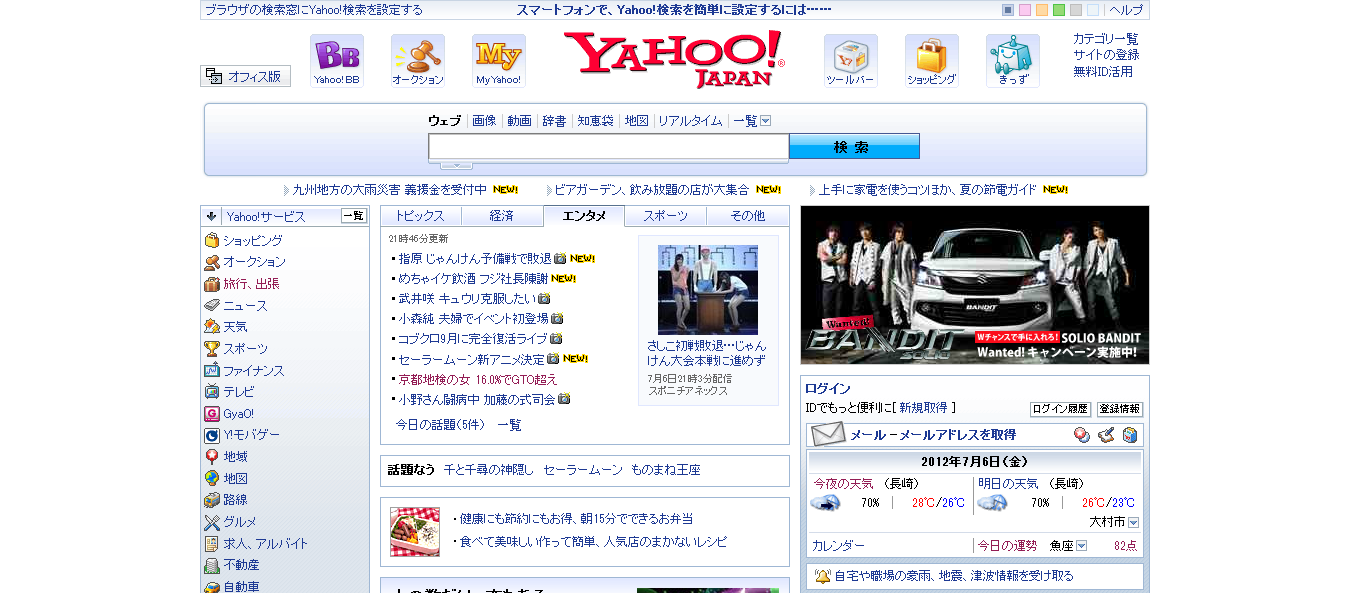This screenshot has height=593, width=1349.
Task: Click the 一覧 button in Yahoo!サービス header
Action: click(x=354, y=216)
